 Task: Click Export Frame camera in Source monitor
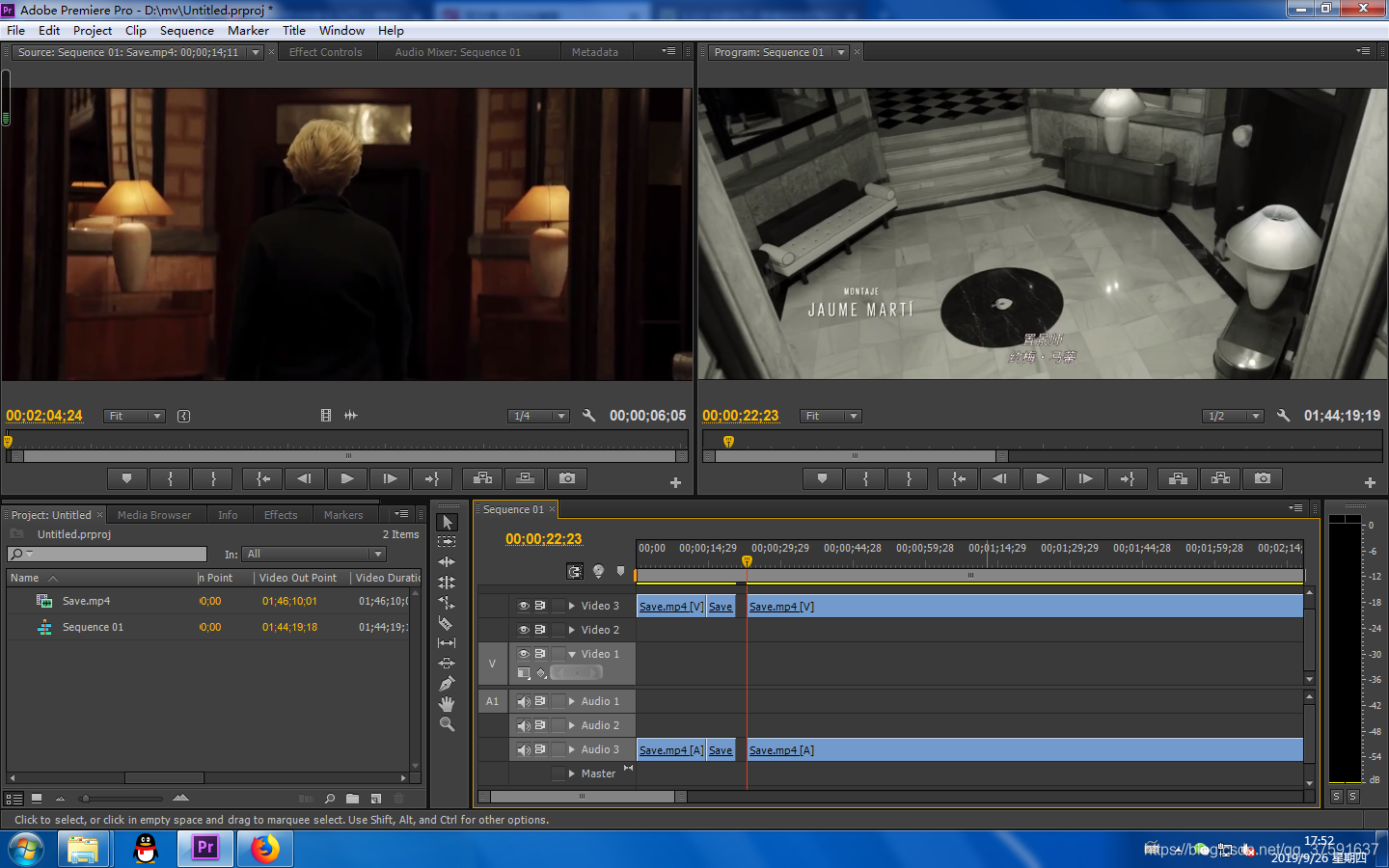[x=567, y=478]
